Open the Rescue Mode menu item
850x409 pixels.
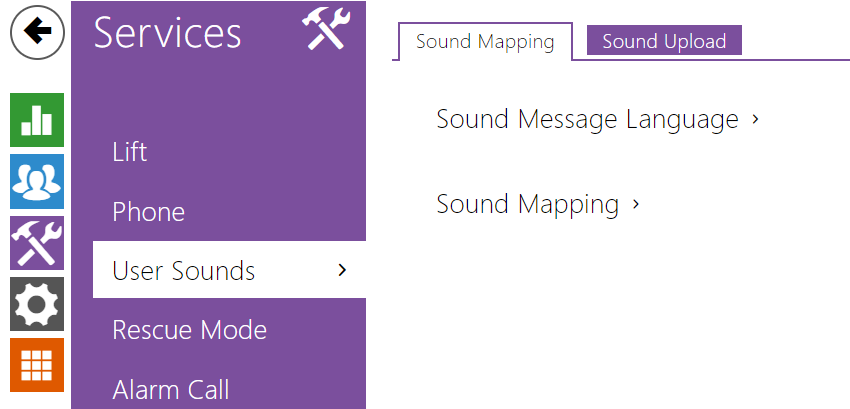[190, 329]
